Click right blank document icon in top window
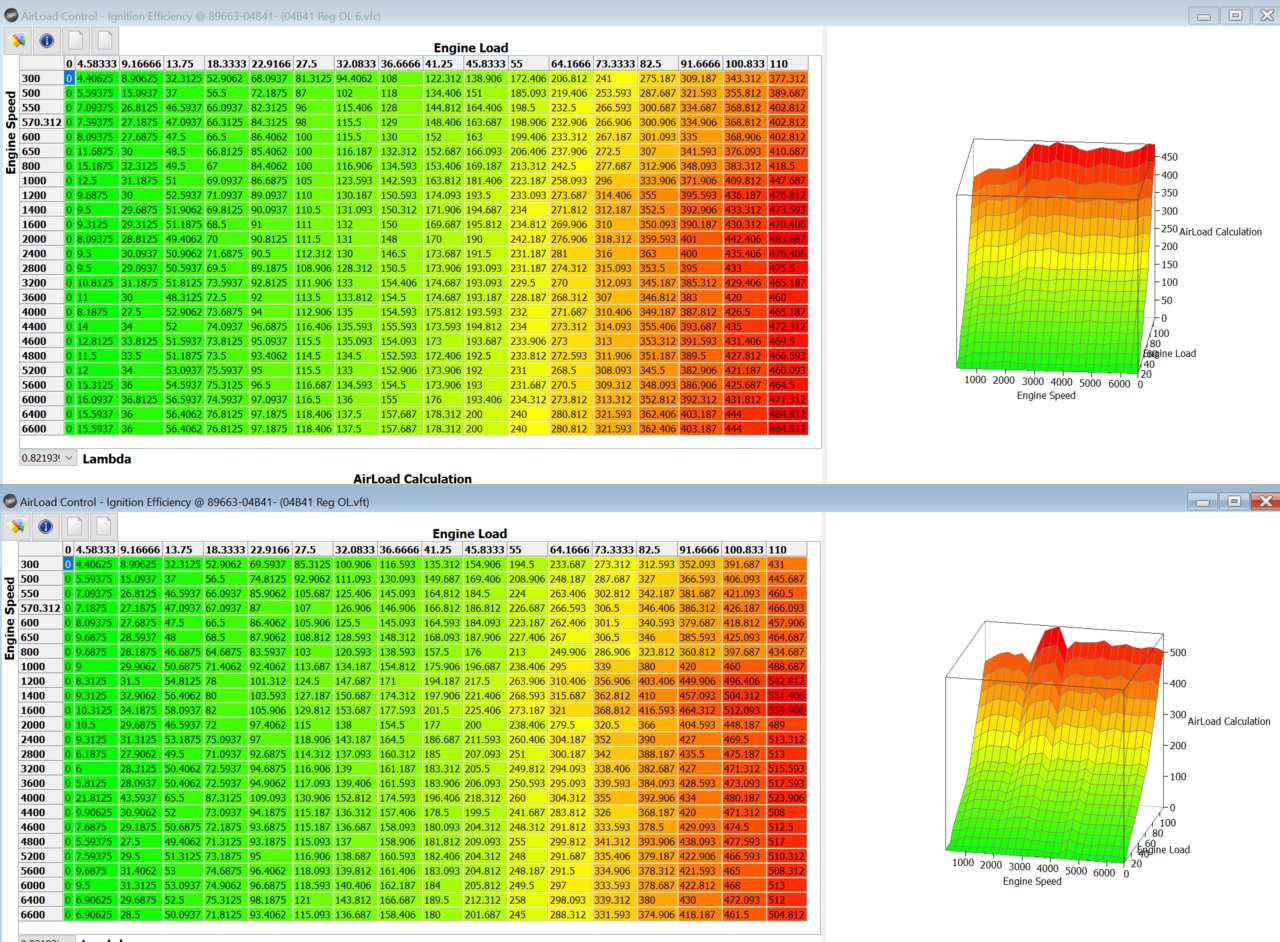This screenshot has height=942, width=1280. coord(104,40)
